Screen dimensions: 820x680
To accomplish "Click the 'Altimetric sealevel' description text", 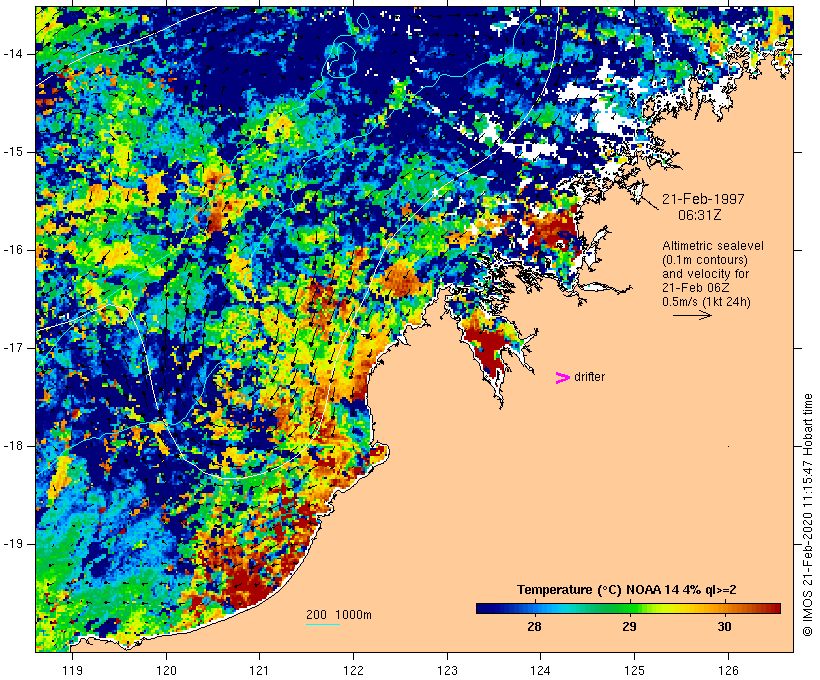I will [x=713, y=245].
